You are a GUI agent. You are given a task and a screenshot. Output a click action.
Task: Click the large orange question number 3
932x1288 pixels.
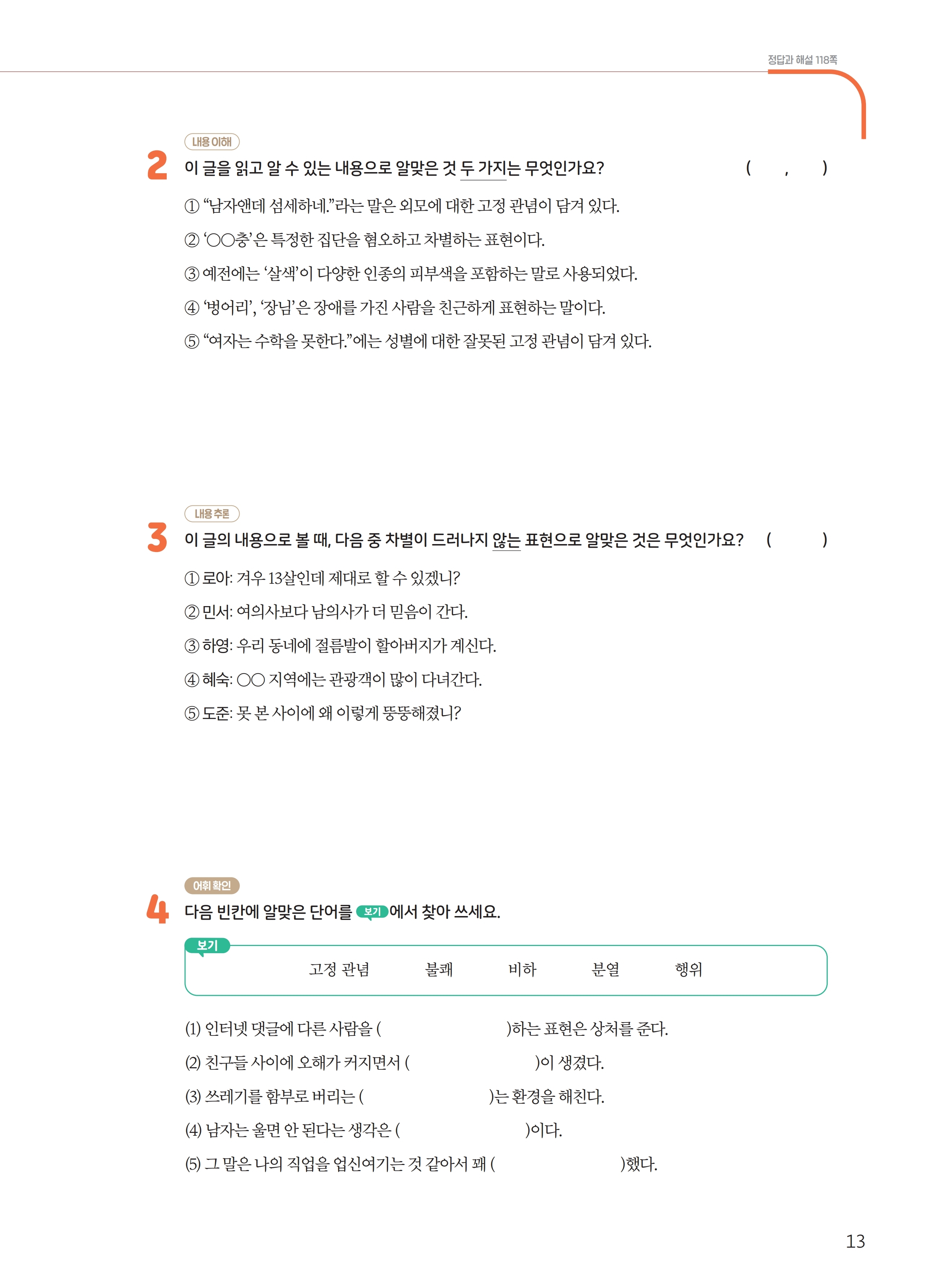(x=157, y=537)
